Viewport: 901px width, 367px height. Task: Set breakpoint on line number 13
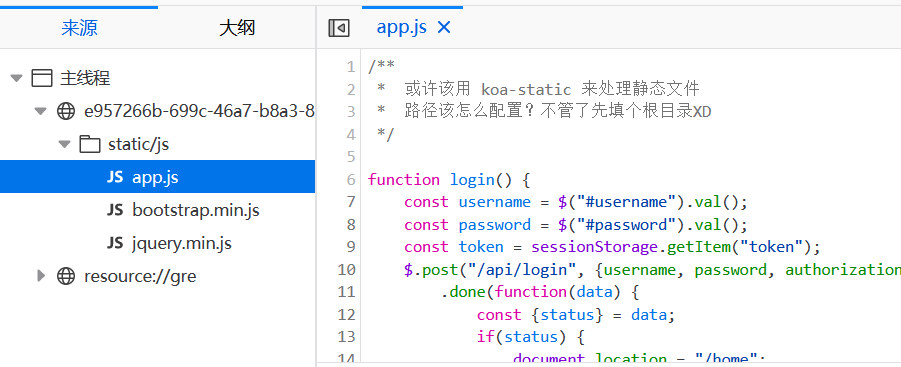(347, 337)
